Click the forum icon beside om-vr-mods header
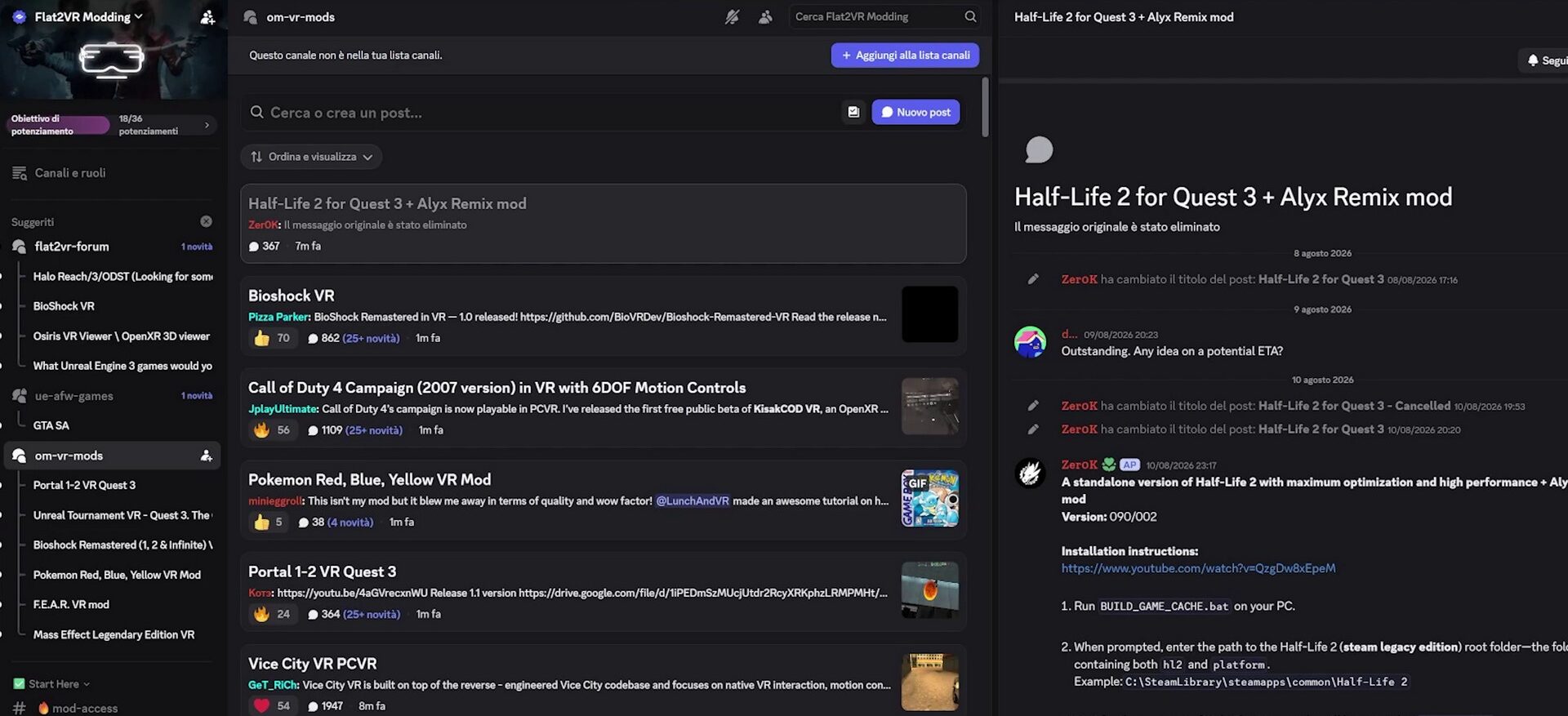Viewport: 1568px width, 716px height. click(x=251, y=17)
